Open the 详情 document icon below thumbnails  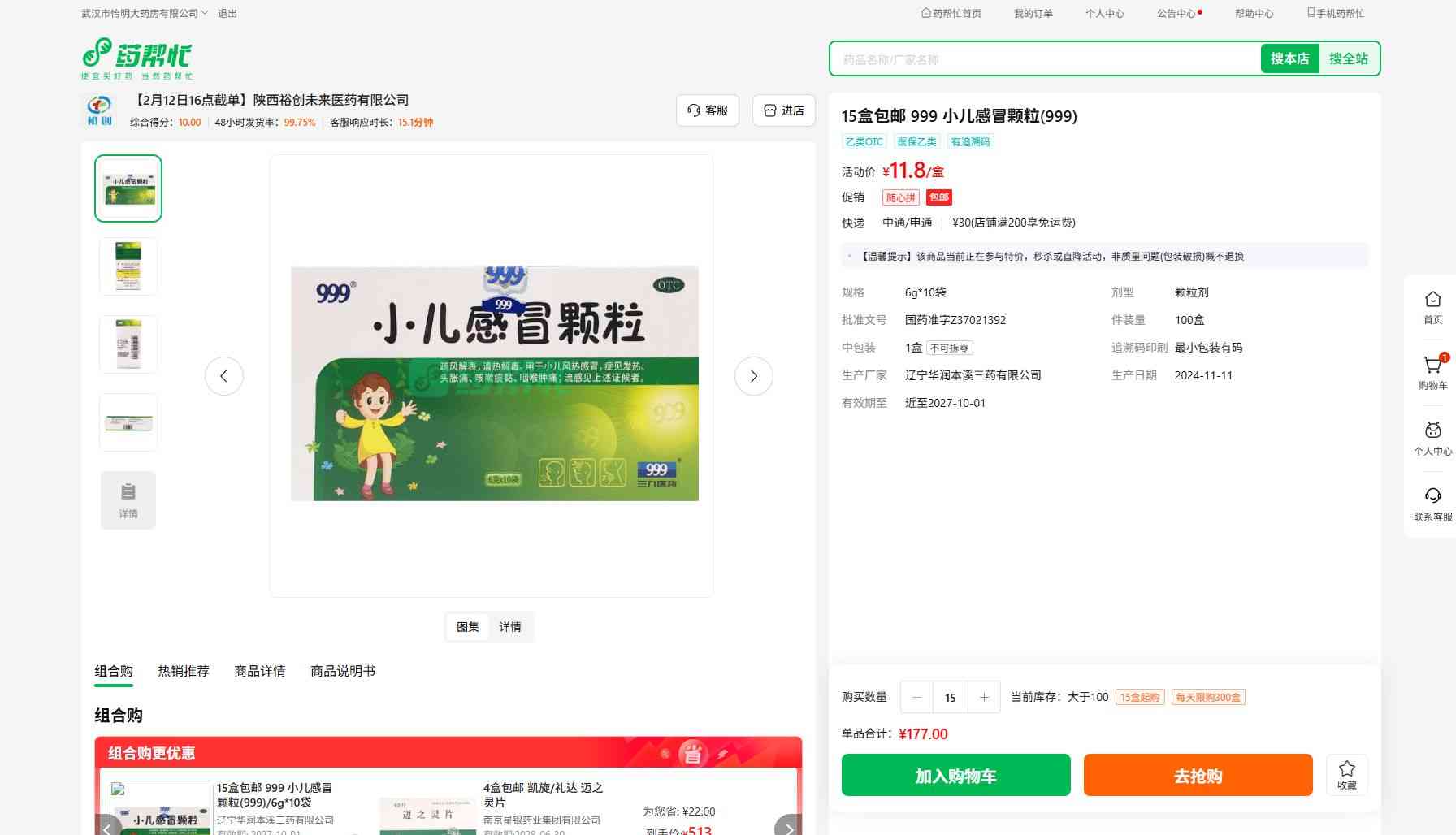click(x=128, y=500)
